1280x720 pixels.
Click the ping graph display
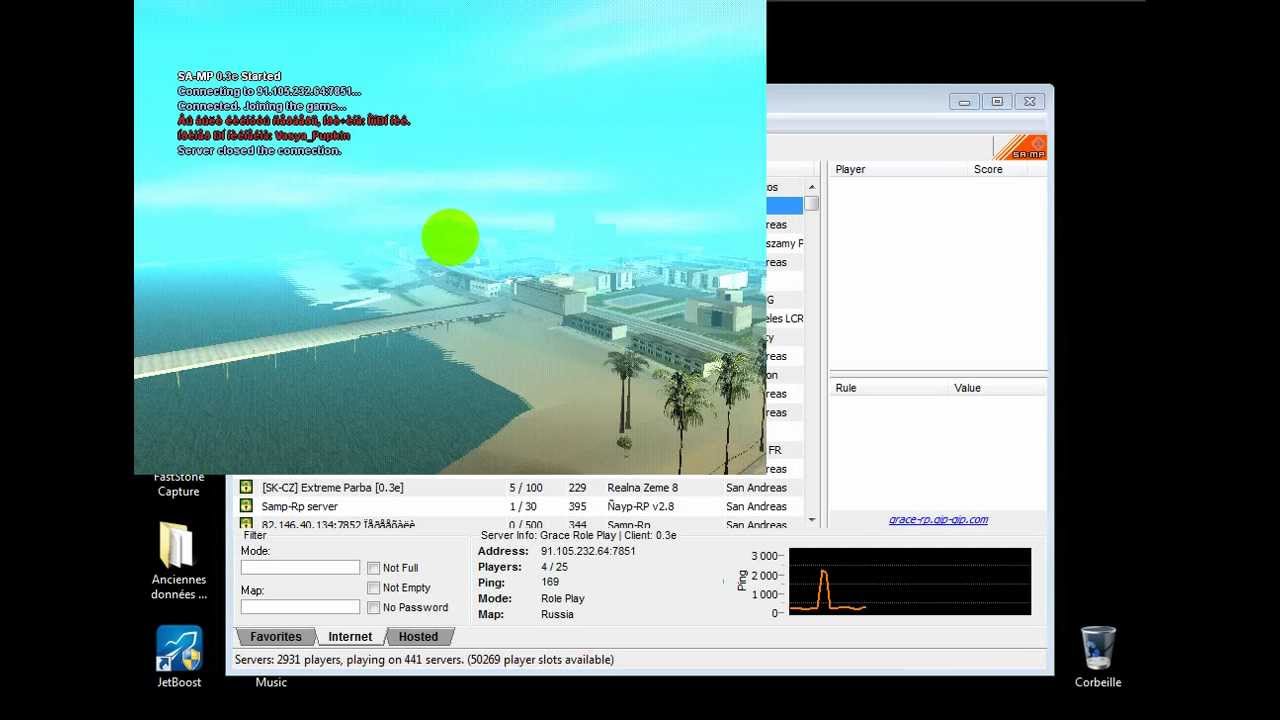pyautogui.click(x=910, y=581)
